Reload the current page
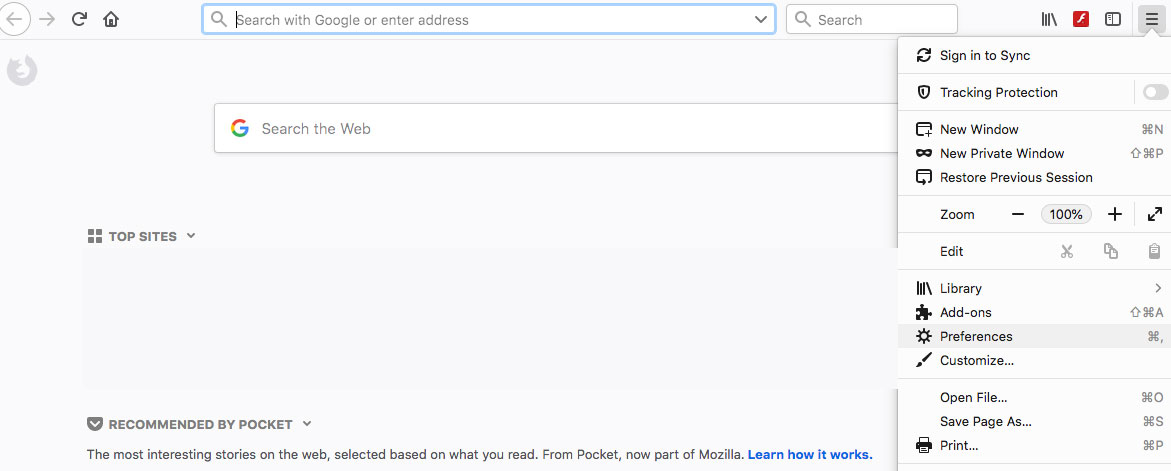The height and width of the screenshot is (471, 1171). (79, 19)
